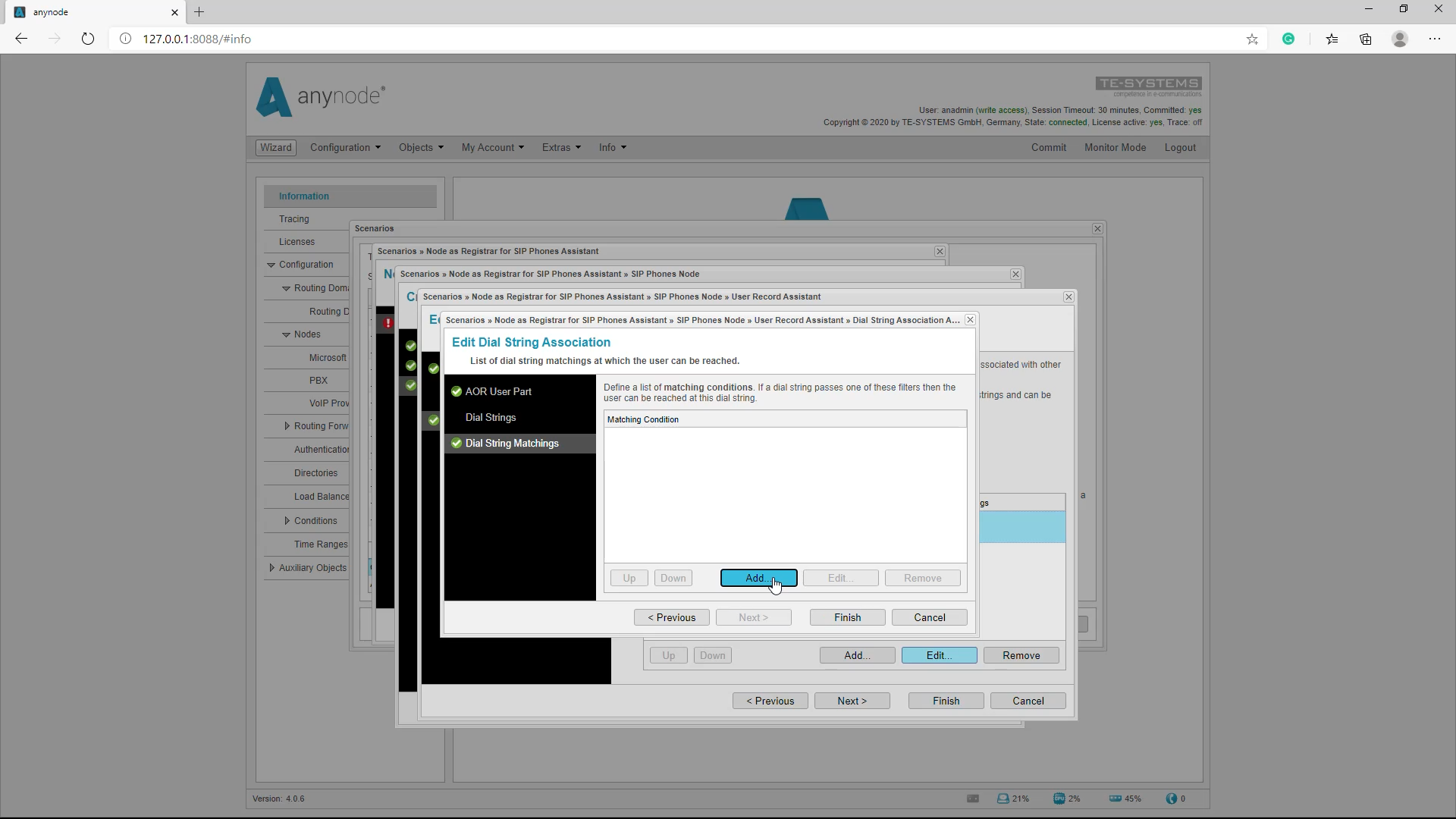The height and width of the screenshot is (819, 1456).
Task: Switch to Monitor Mode
Action: click(x=1115, y=148)
